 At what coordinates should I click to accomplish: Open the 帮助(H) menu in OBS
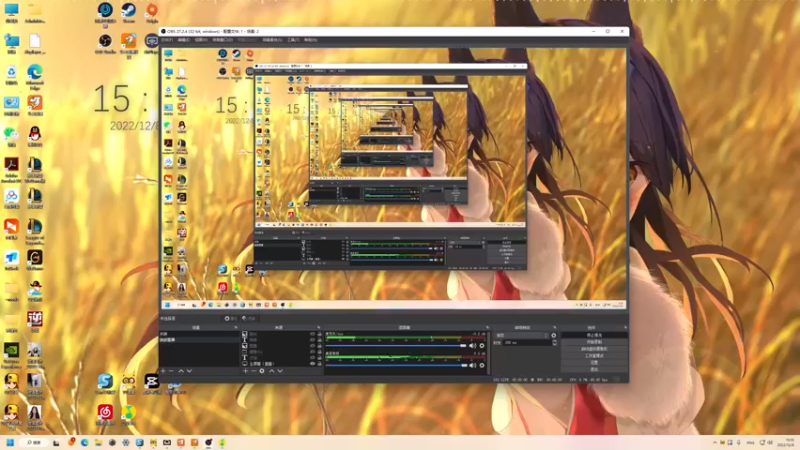[310, 40]
